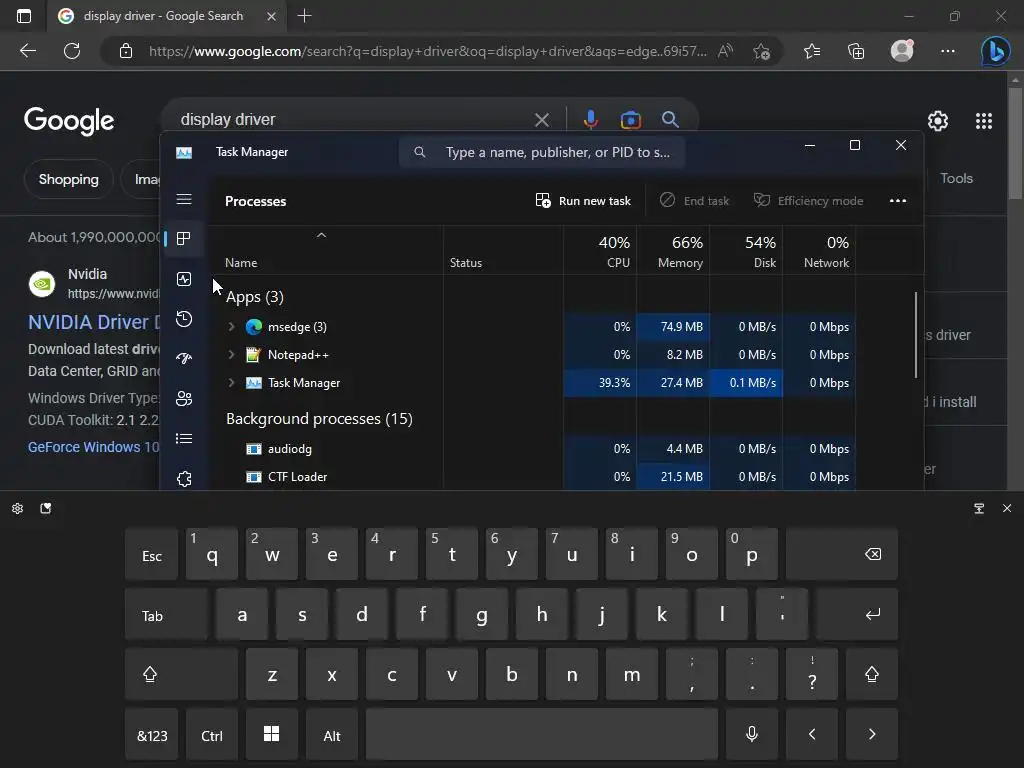Select Shopping filter chip
1024x768 pixels.
pos(69,179)
